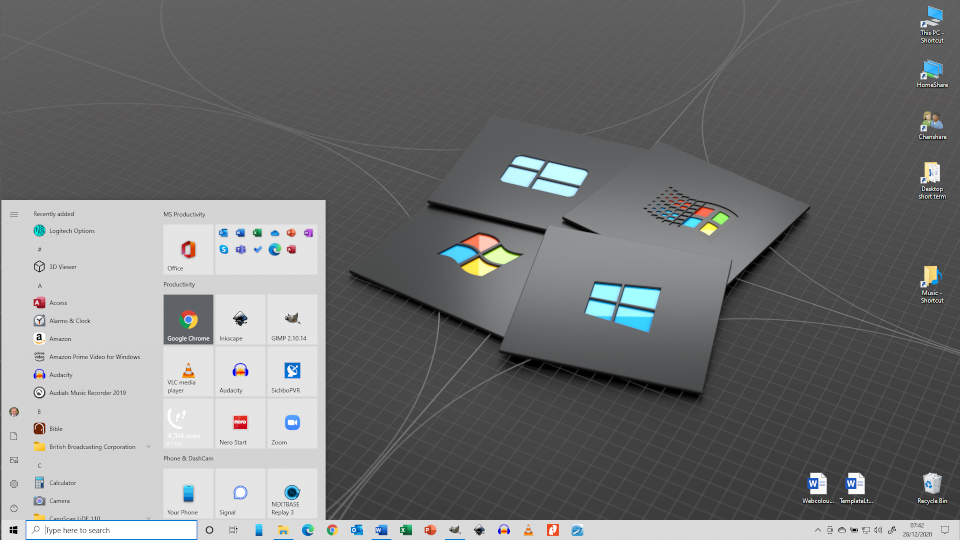Open the Nero Start tile
The height and width of the screenshot is (540, 960).
tap(240, 424)
